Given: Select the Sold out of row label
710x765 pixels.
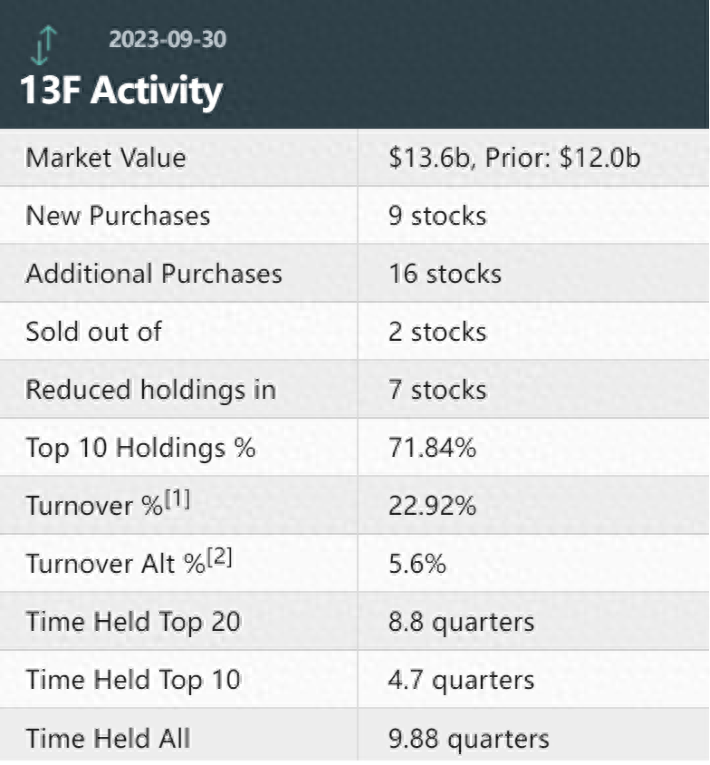Looking at the screenshot, I should pyautogui.click(x=93, y=332).
